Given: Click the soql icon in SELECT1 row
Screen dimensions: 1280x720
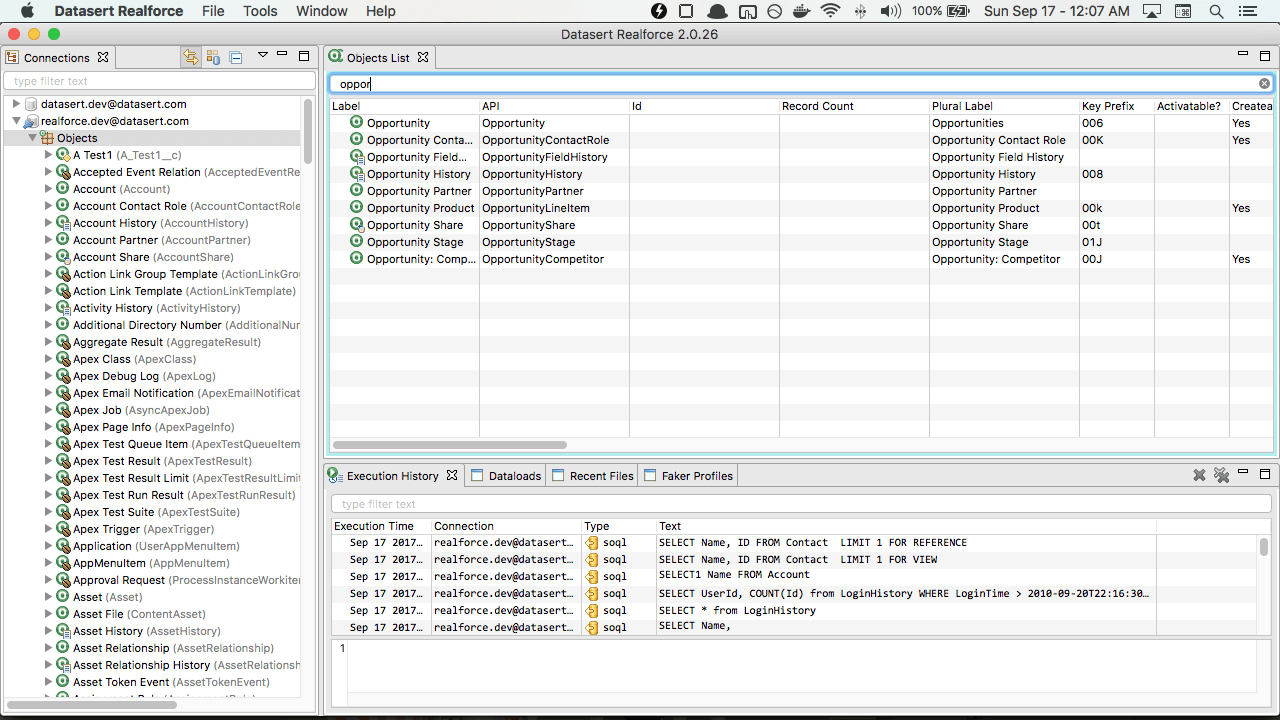Looking at the screenshot, I should [x=592, y=576].
